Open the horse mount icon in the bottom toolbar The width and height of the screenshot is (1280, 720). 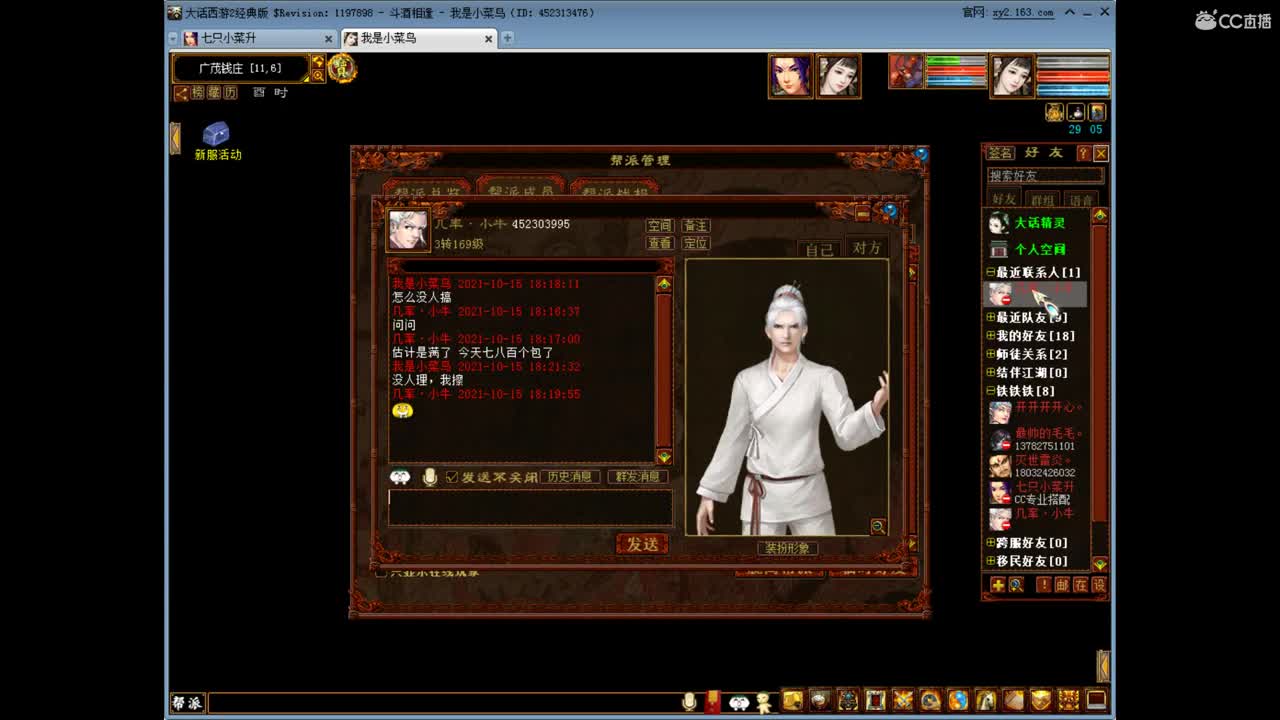985,700
